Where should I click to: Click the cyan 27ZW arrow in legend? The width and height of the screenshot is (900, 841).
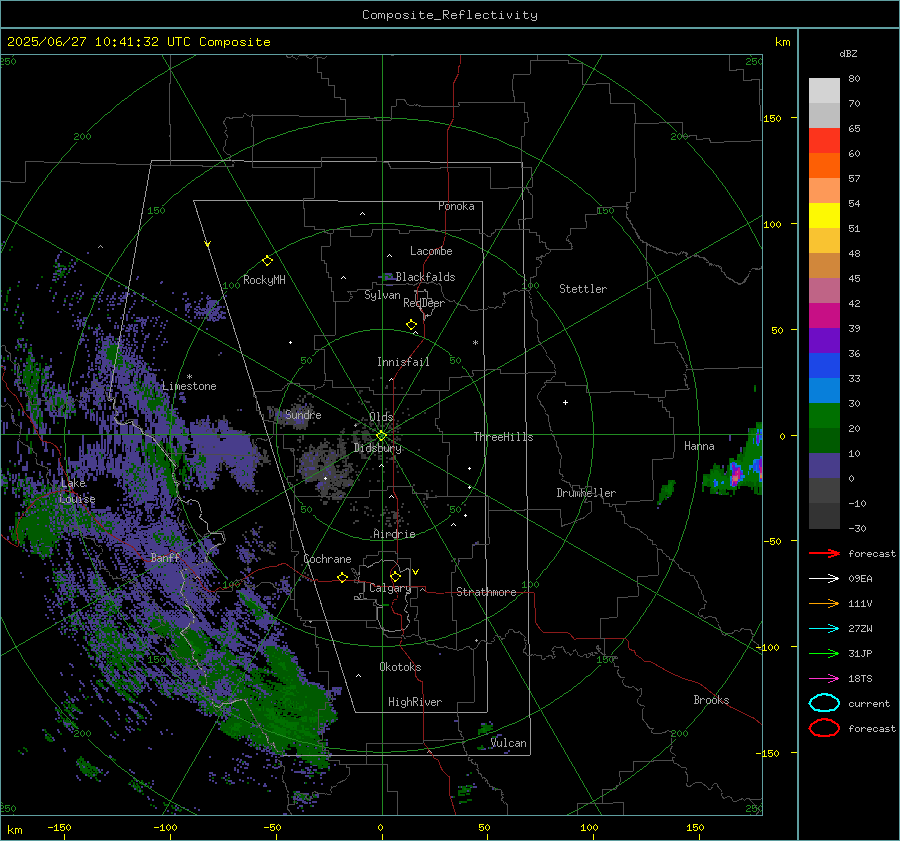pyautogui.click(x=824, y=628)
